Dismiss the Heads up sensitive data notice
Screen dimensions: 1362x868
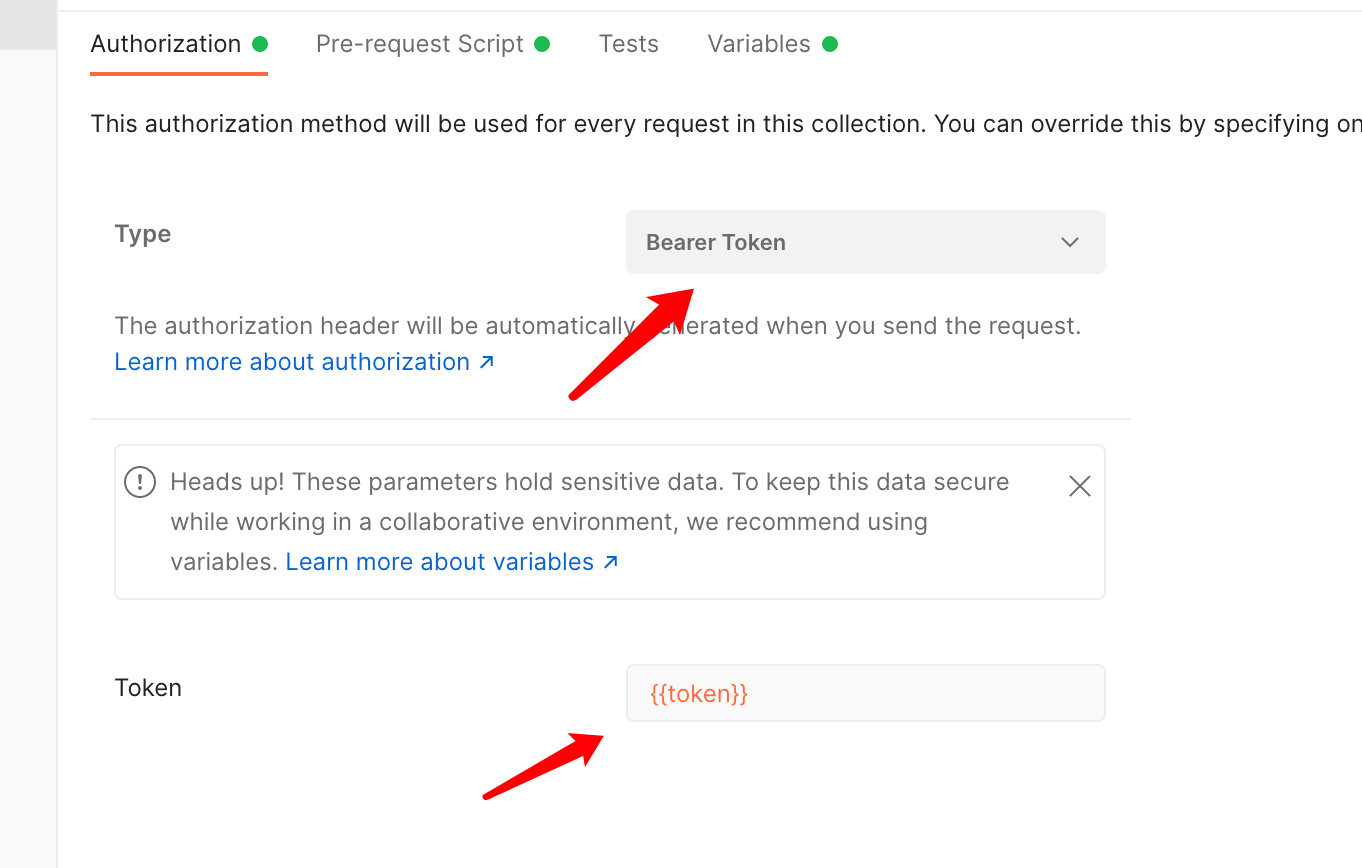1080,486
